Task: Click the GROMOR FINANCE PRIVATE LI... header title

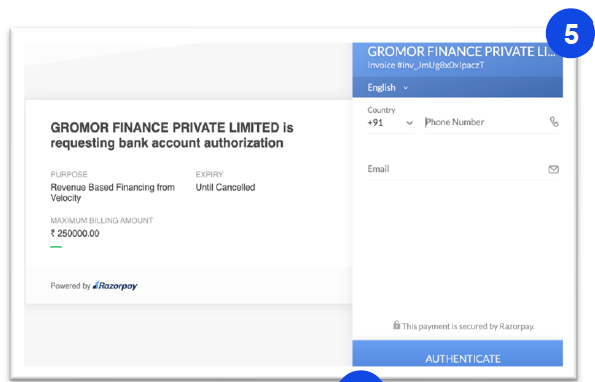Action: [461, 52]
